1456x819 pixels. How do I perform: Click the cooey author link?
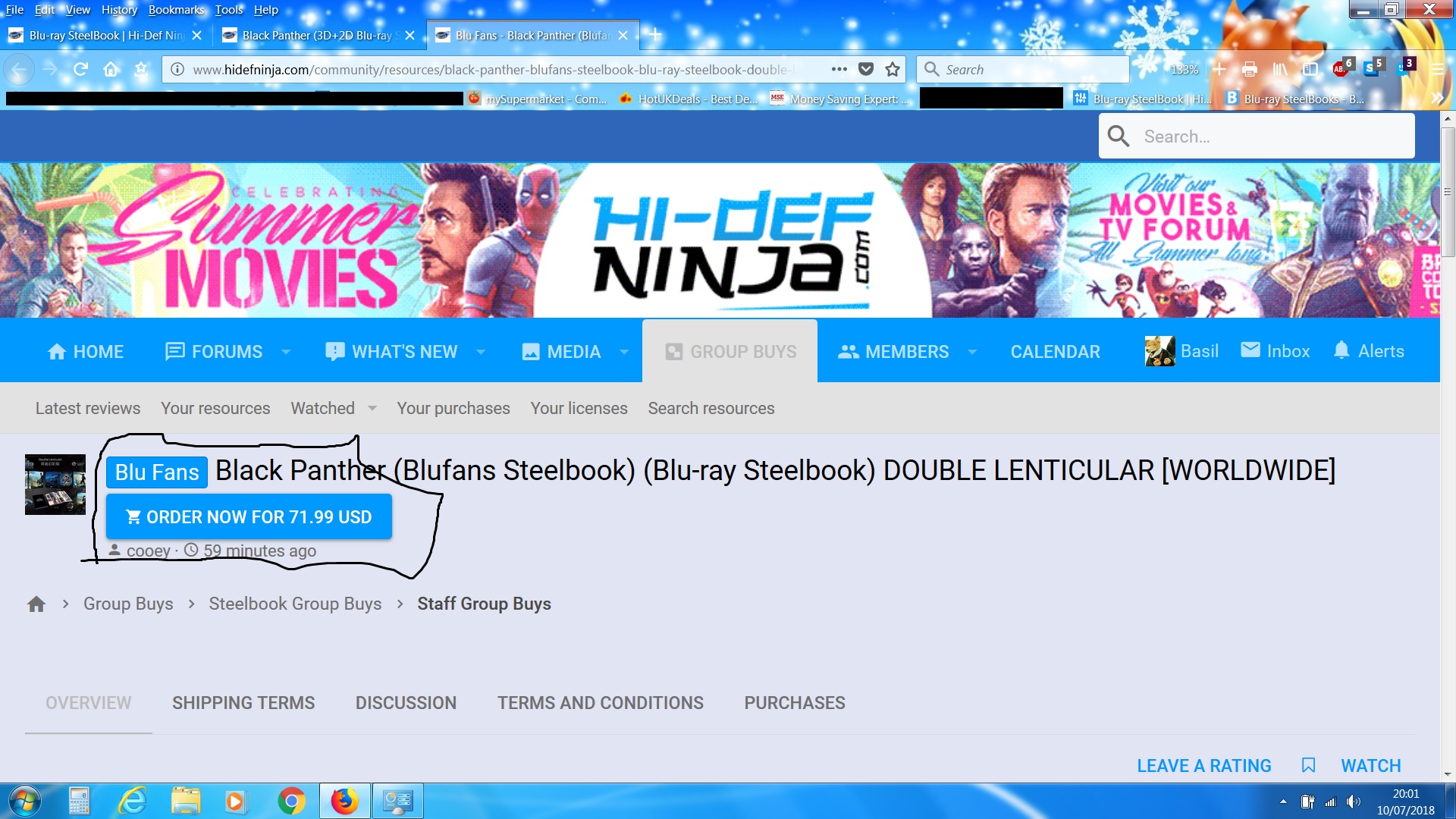point(149,551)
